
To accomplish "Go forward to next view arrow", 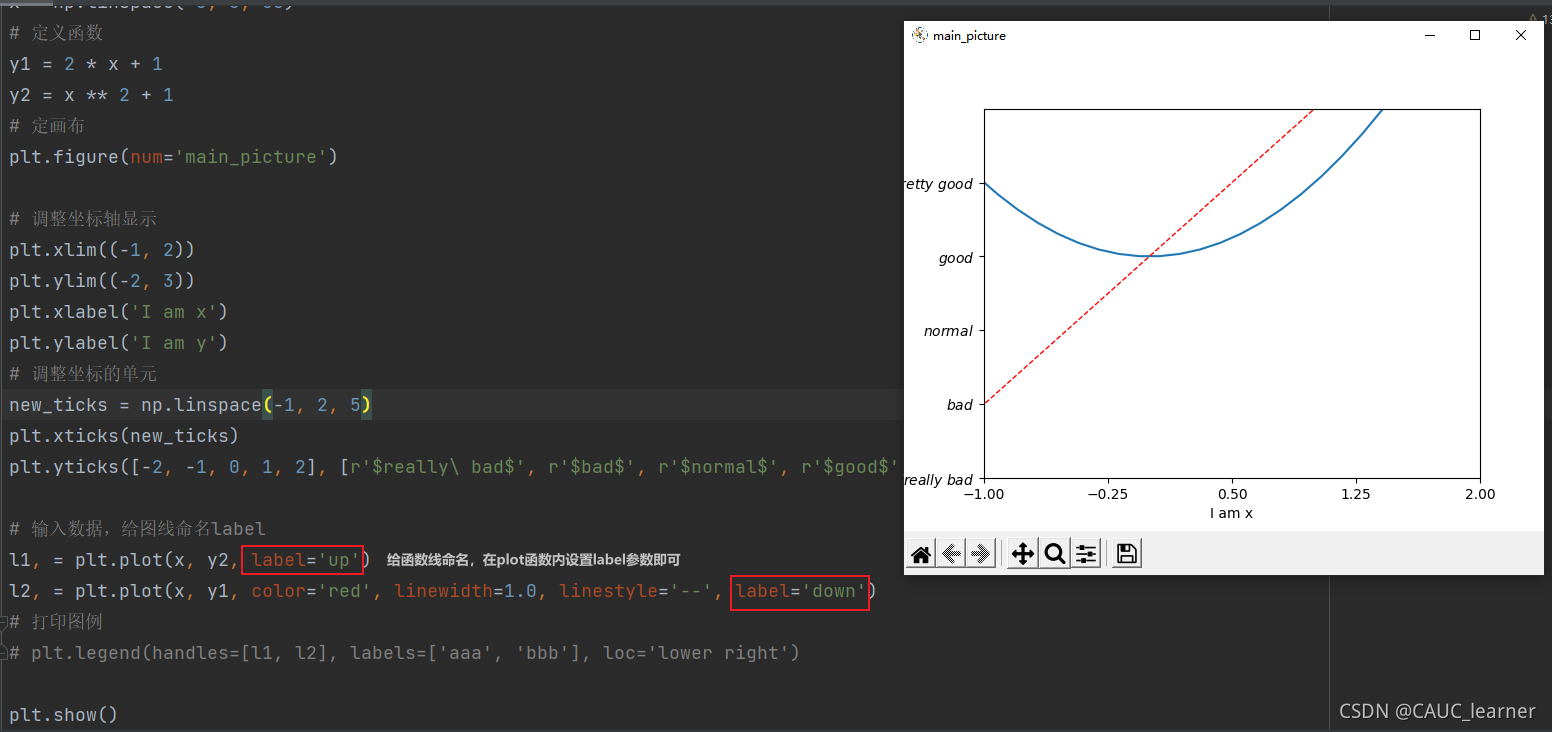I will [x=981, y=553].
